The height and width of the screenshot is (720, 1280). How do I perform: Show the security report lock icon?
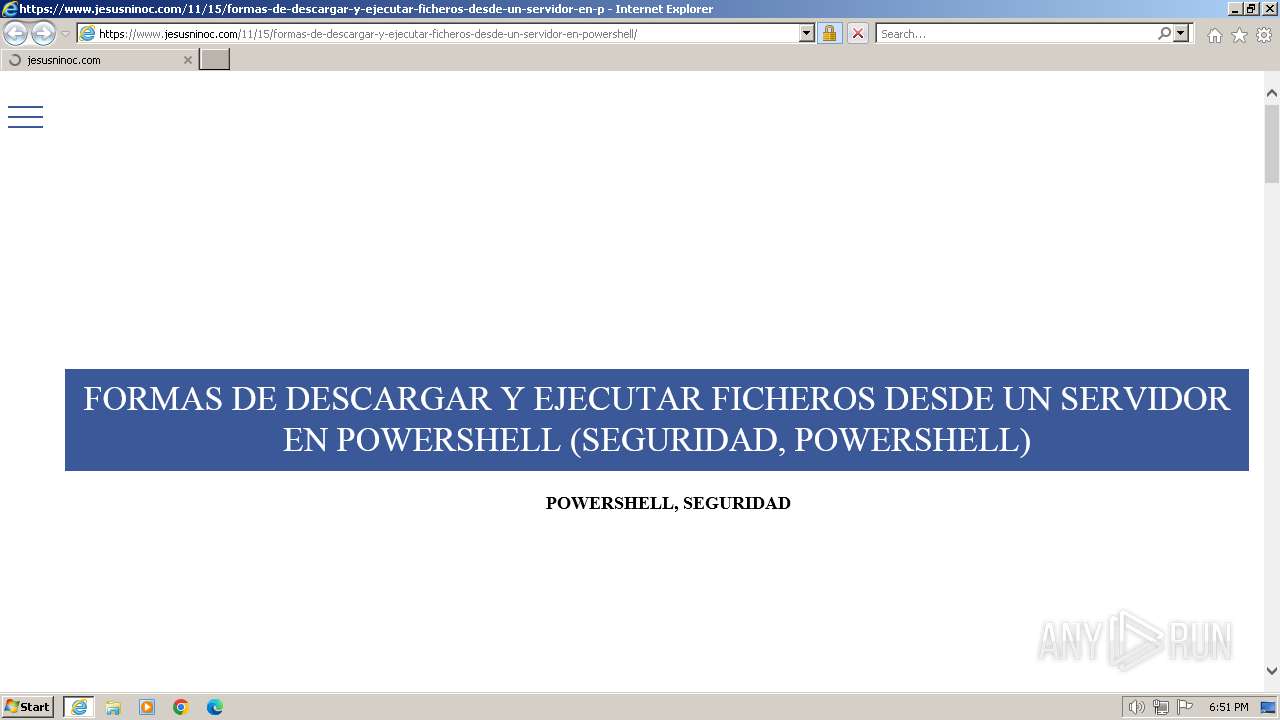829,33
